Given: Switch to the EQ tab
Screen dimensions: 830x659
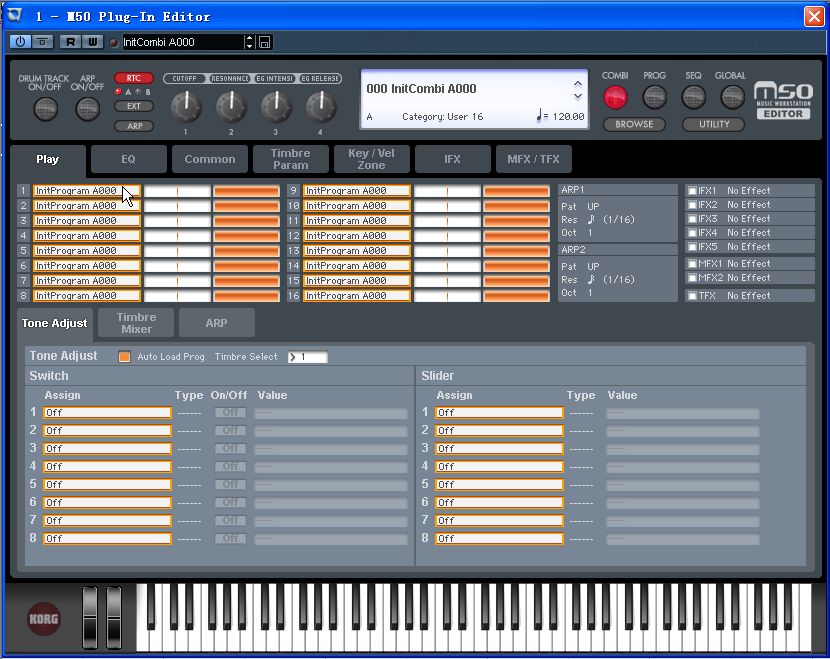Looking at the screenshot, I should point(129,159).
